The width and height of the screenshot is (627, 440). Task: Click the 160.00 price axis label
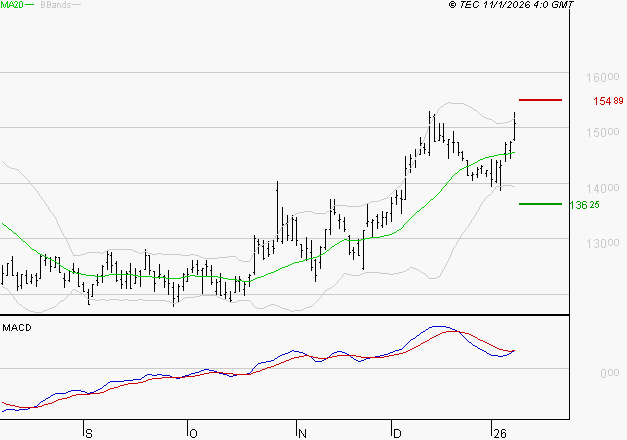(603, 77)
